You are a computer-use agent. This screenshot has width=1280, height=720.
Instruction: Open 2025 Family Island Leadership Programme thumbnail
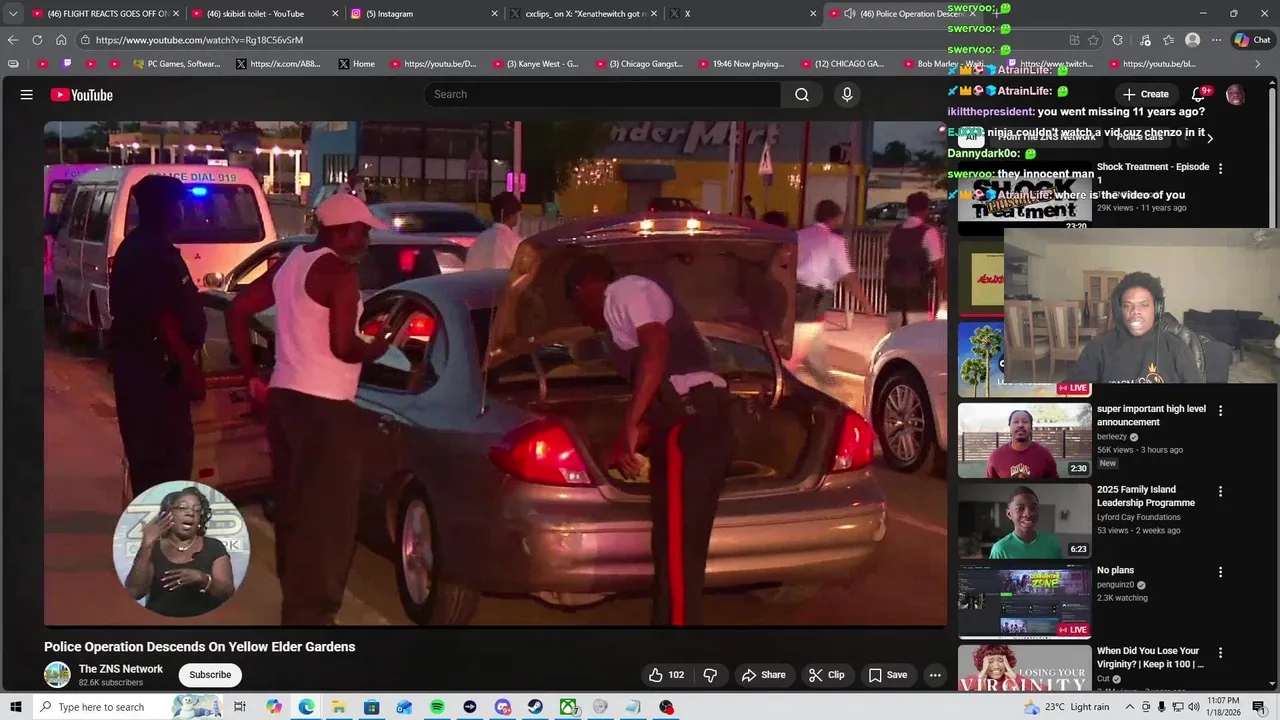point(1025,521)
